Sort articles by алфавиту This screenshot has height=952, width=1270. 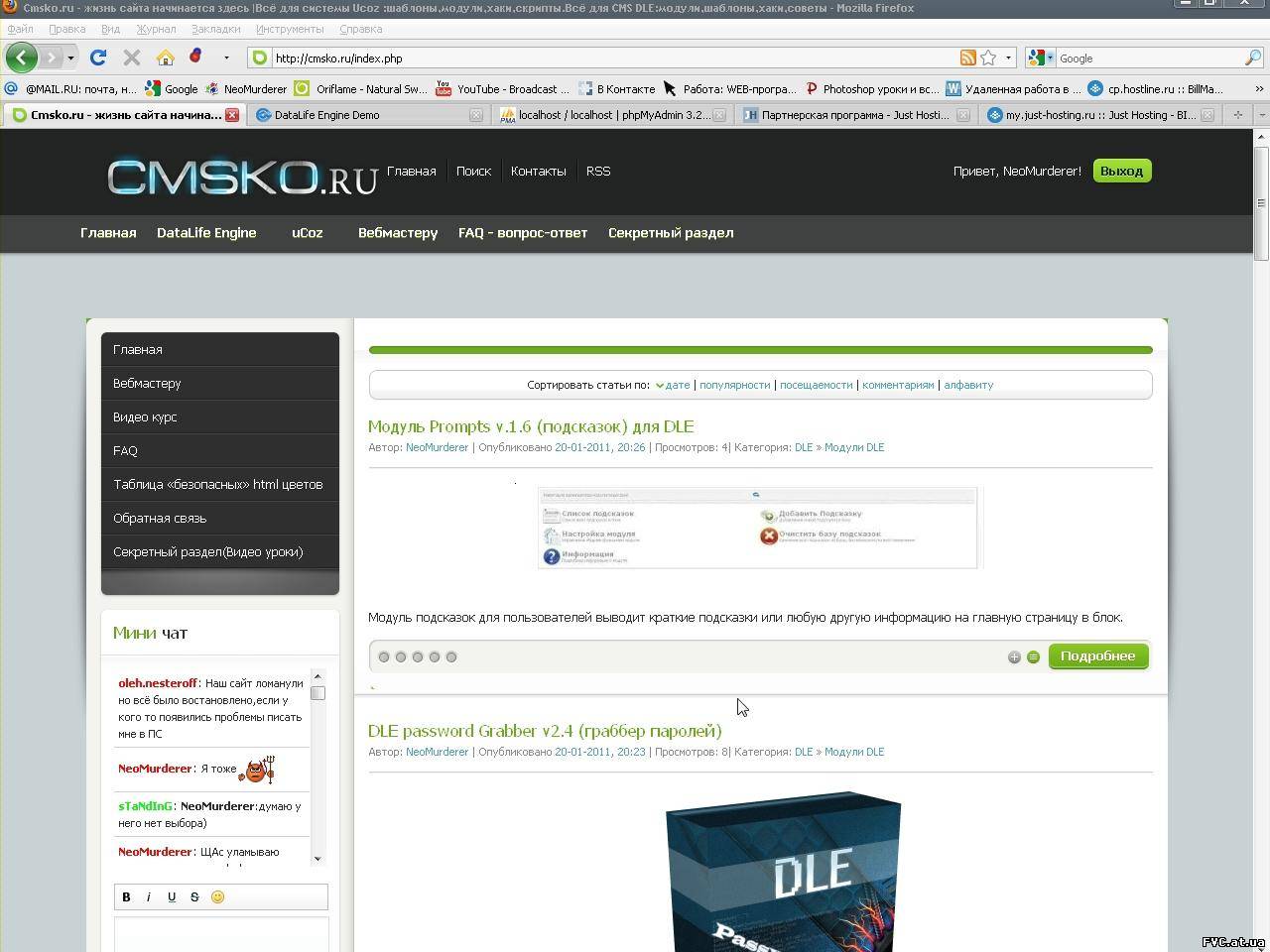(x=968, y=385)
